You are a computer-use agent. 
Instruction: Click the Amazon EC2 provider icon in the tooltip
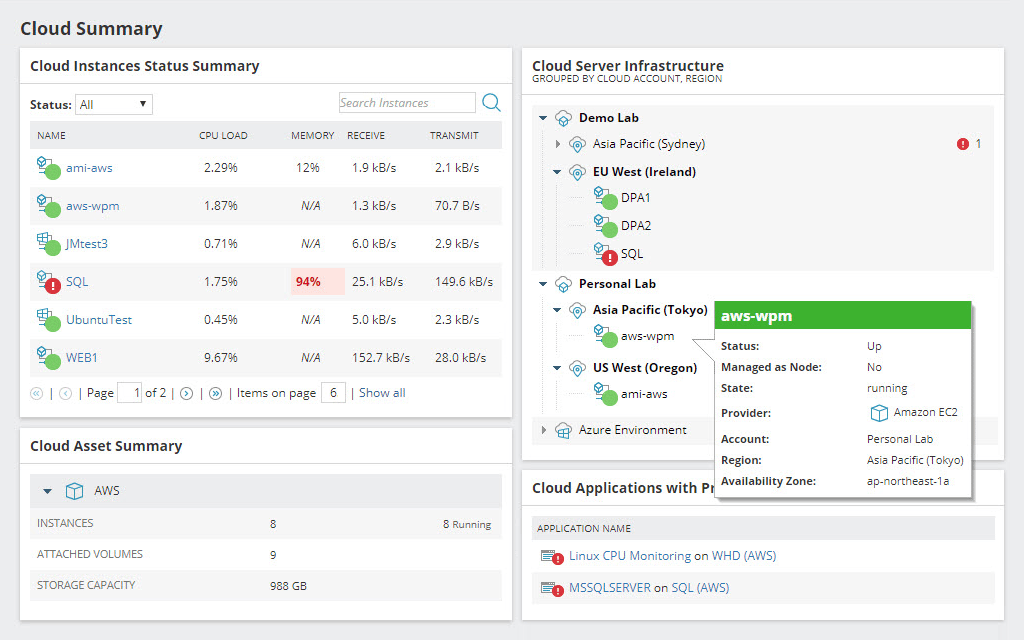[x=880, y=411]
